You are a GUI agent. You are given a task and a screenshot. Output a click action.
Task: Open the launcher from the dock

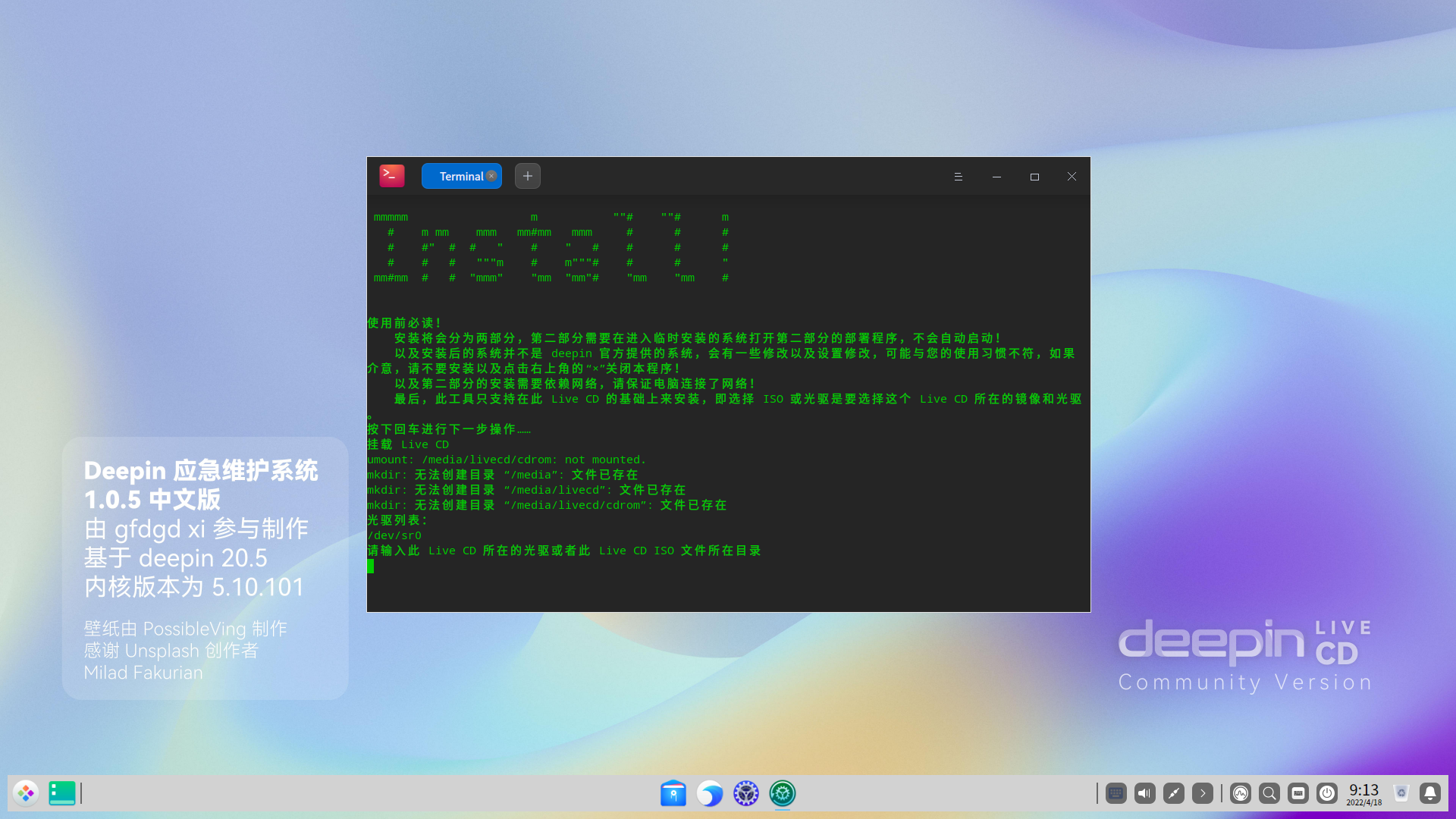click(x=26, y=793)
